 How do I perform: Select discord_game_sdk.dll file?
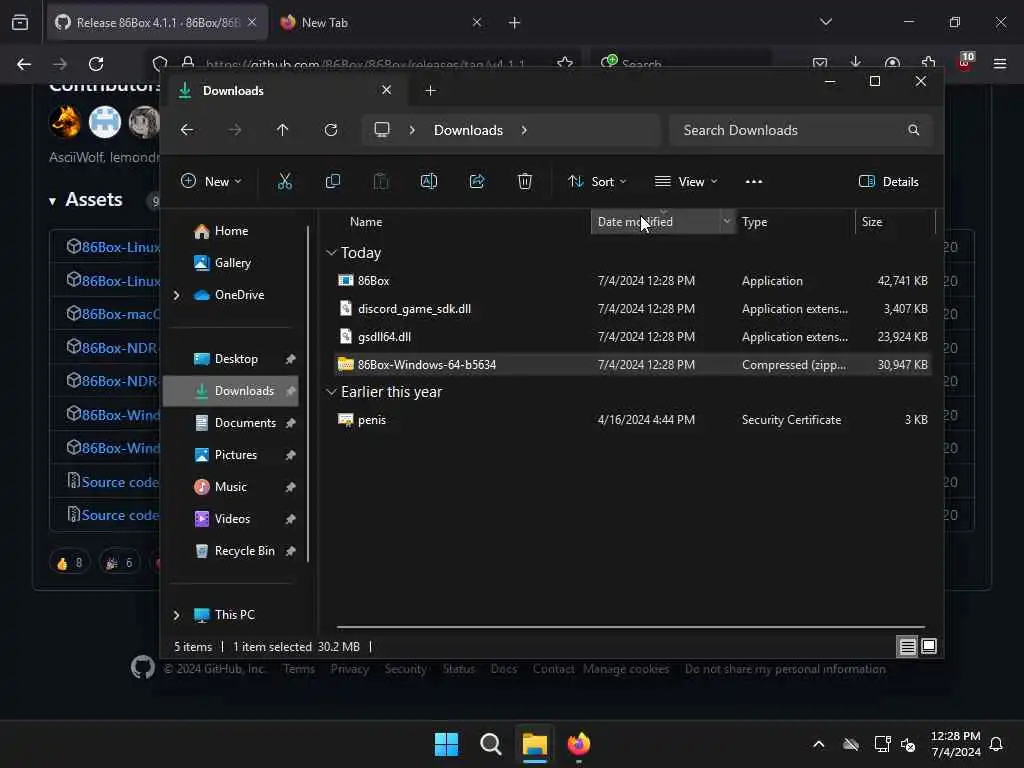(632, 309)
